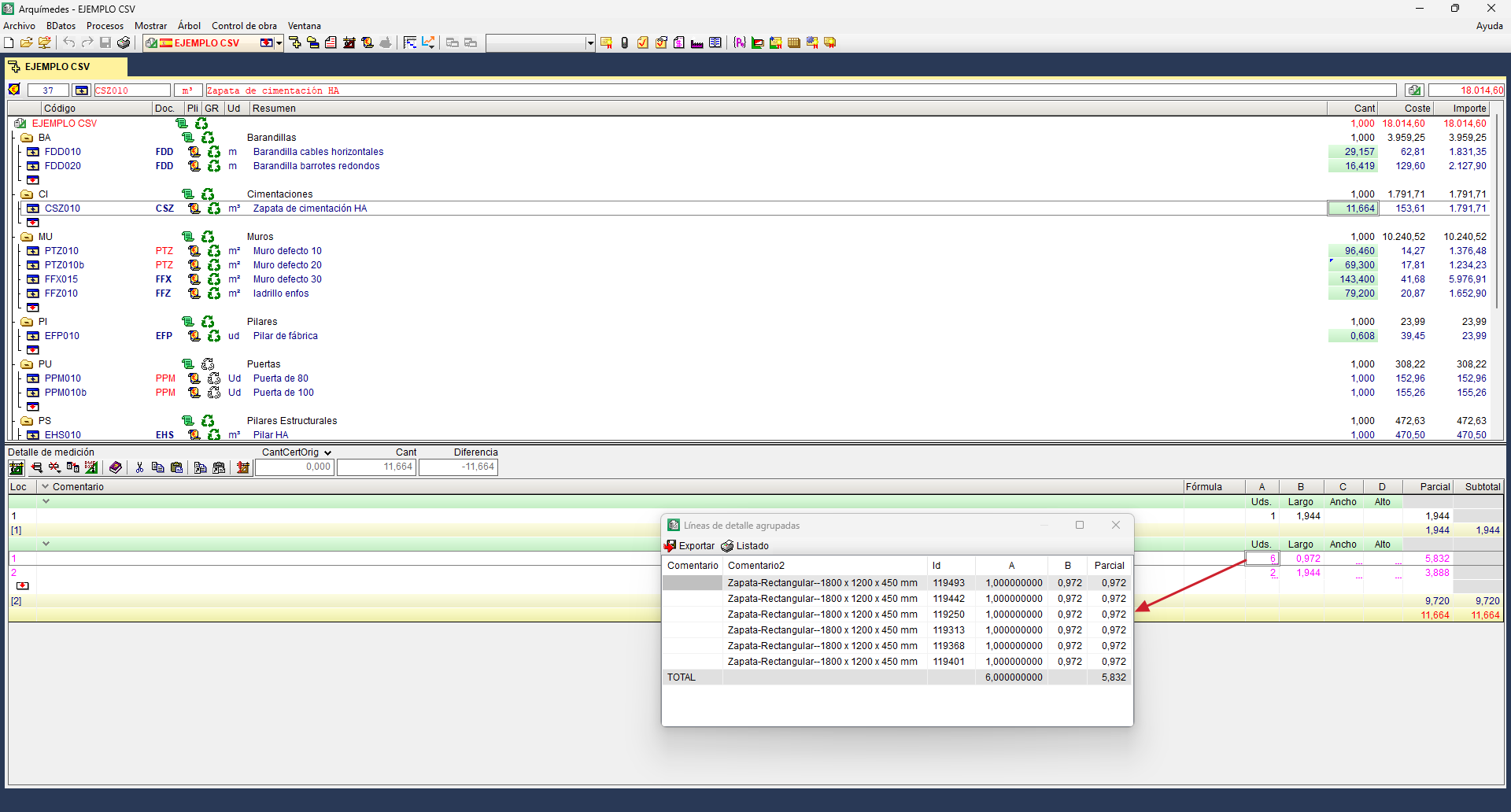1511x812 pixels.
Task: Click the chart graph toolbar icon
Action: [428, 42]
